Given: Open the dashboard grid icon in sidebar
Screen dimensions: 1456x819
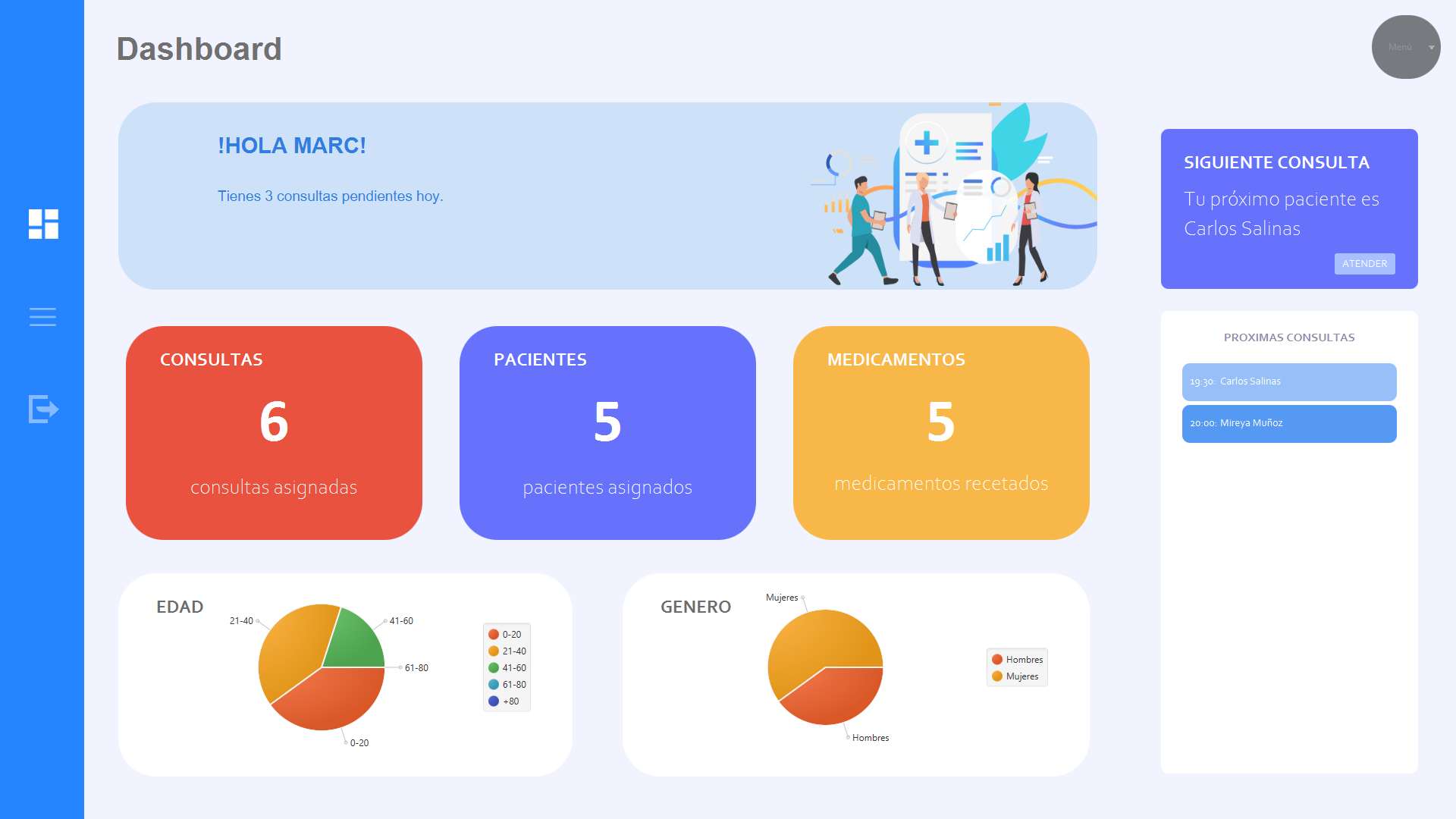Looking at the screenshot, I should click(43, 224).
